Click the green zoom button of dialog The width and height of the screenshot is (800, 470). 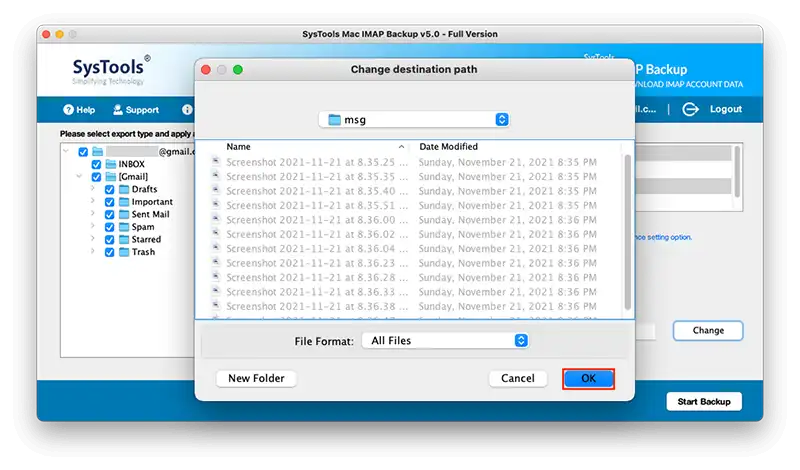pos(238,69)
